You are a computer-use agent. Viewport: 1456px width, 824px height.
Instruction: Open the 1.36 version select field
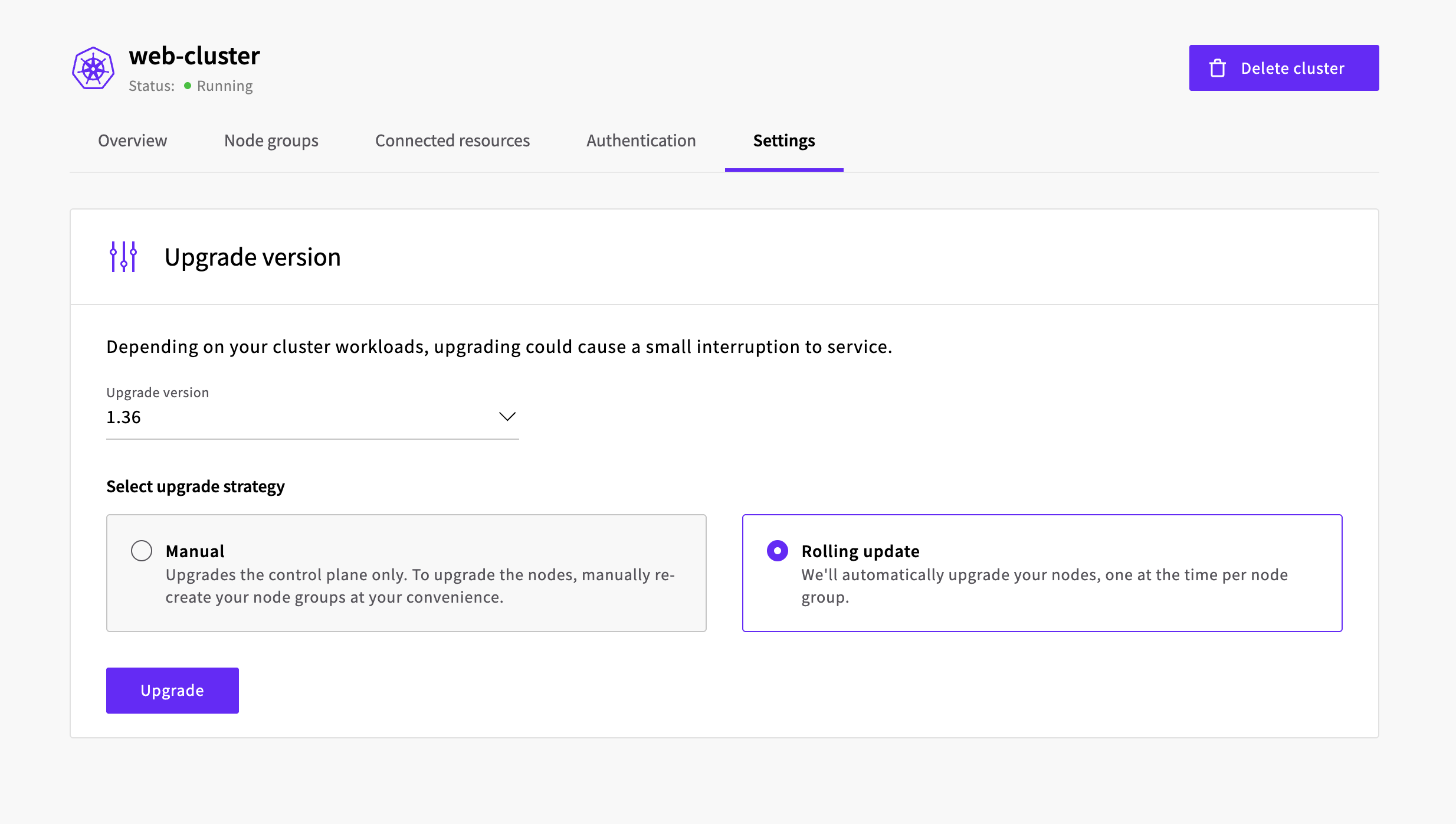(x=313, y=417)
